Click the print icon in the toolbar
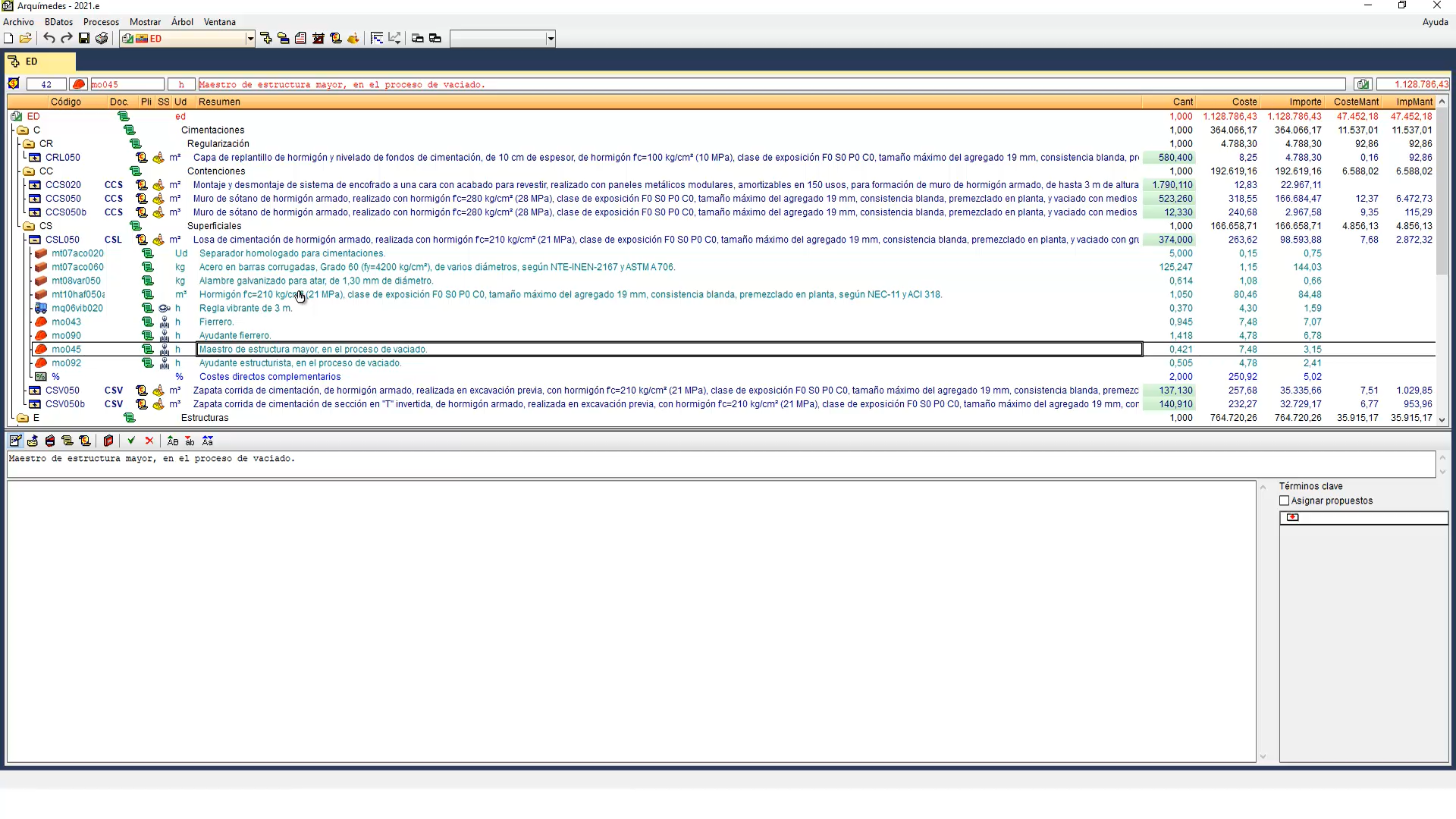1456x819 pixels. 102,38
